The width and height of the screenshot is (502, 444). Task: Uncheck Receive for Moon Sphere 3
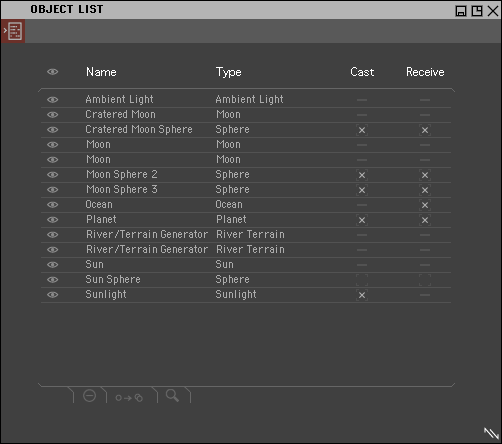[x=425, y=190]
